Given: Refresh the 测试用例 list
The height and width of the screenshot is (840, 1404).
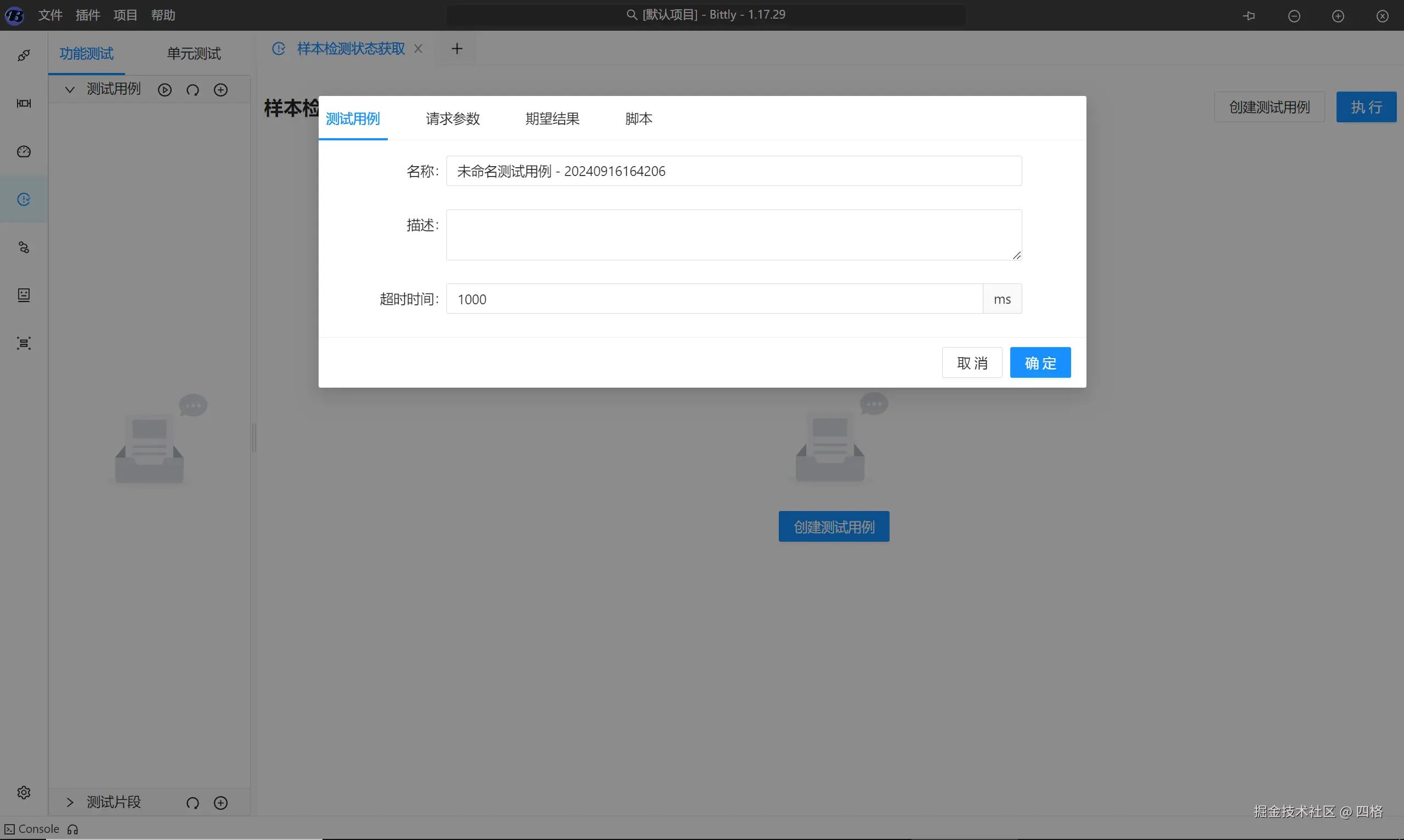Looking at the screenshot, I should pyautogui.click(x=193, y=90).
